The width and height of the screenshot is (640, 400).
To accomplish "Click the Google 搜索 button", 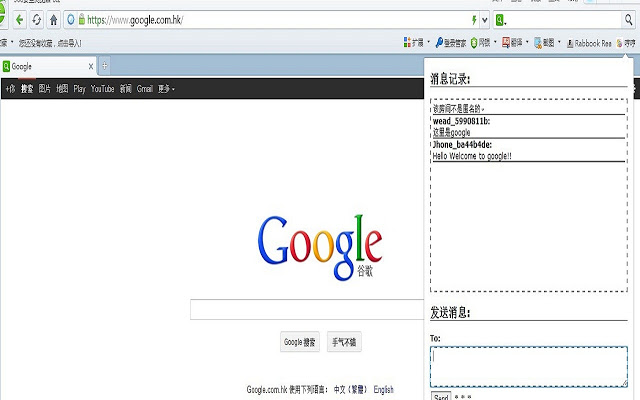I will (300, 342).
